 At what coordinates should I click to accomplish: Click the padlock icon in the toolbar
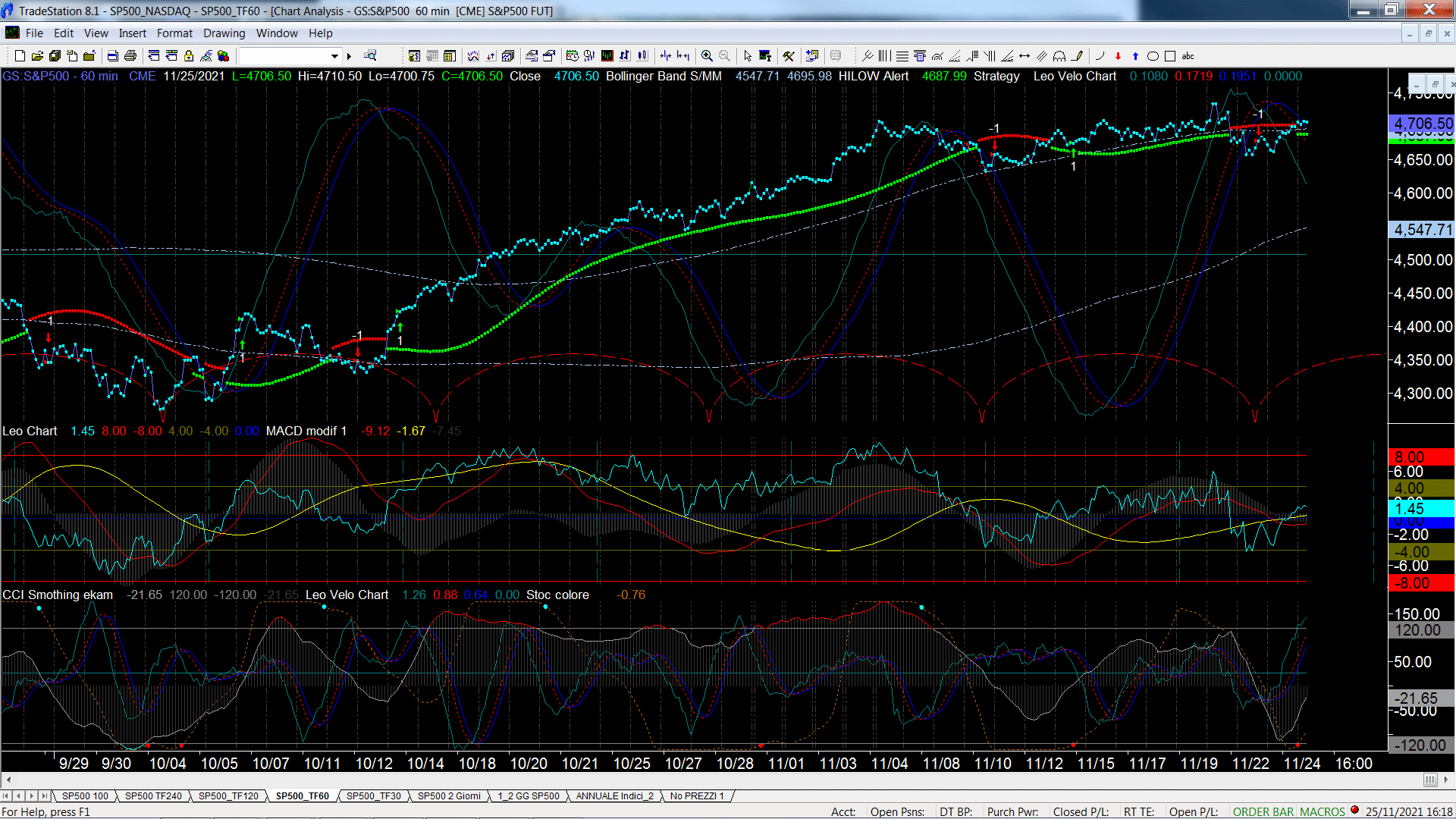tap(189, 56)
